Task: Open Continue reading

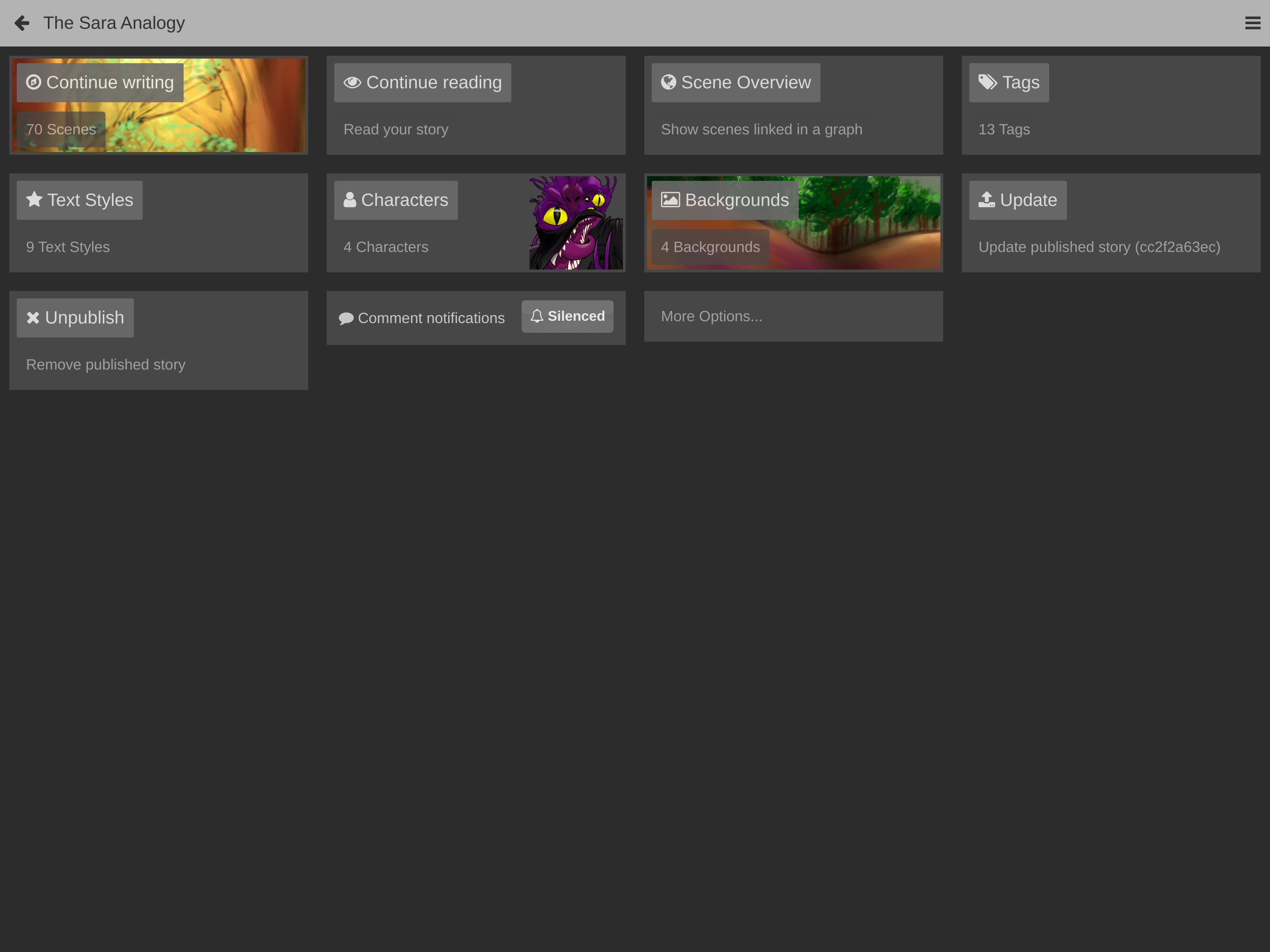Action: pos(423,83)
